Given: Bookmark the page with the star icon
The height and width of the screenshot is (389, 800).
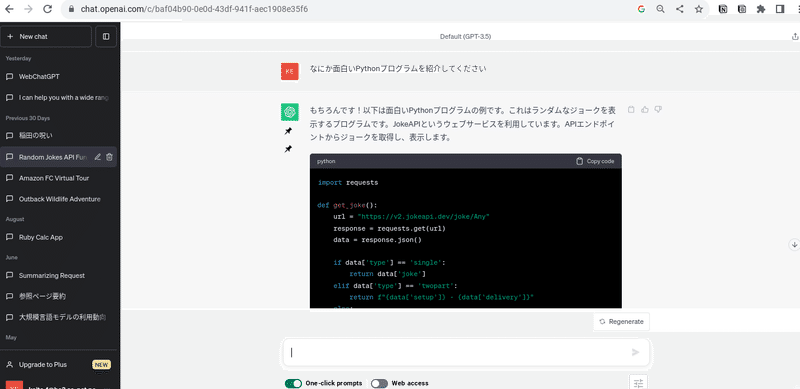Looking at the screenshot, I should (x=699, y=9).
